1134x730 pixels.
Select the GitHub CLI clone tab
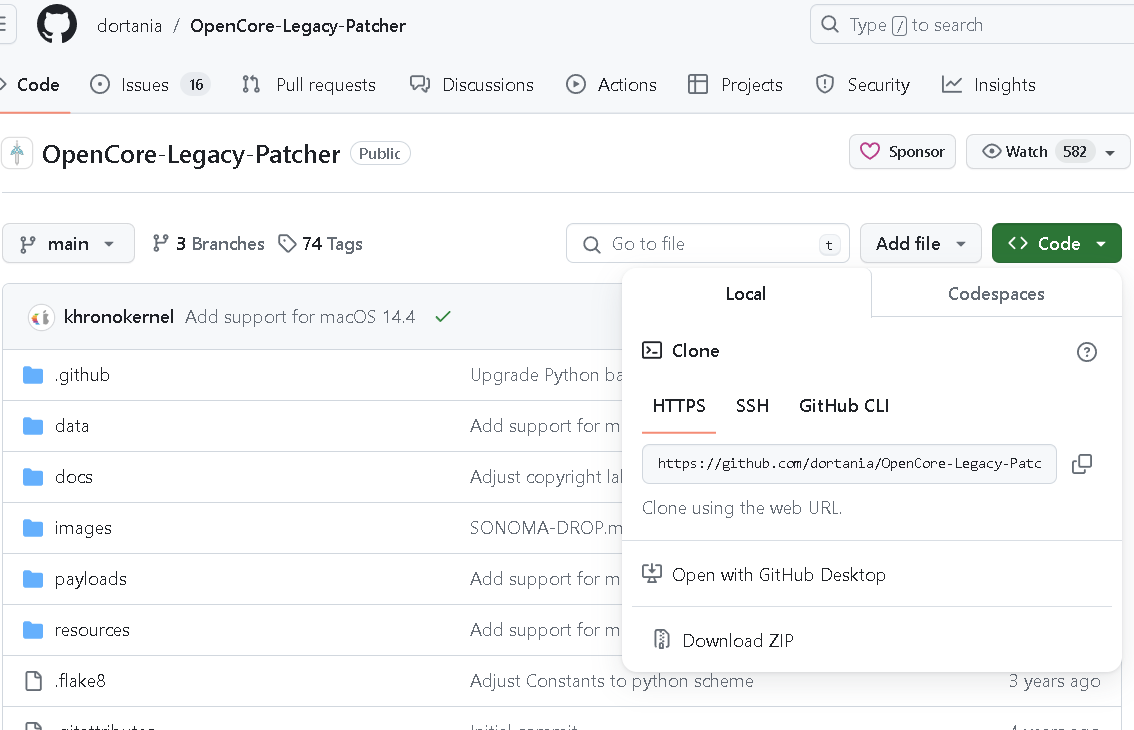tap(843, 405)
